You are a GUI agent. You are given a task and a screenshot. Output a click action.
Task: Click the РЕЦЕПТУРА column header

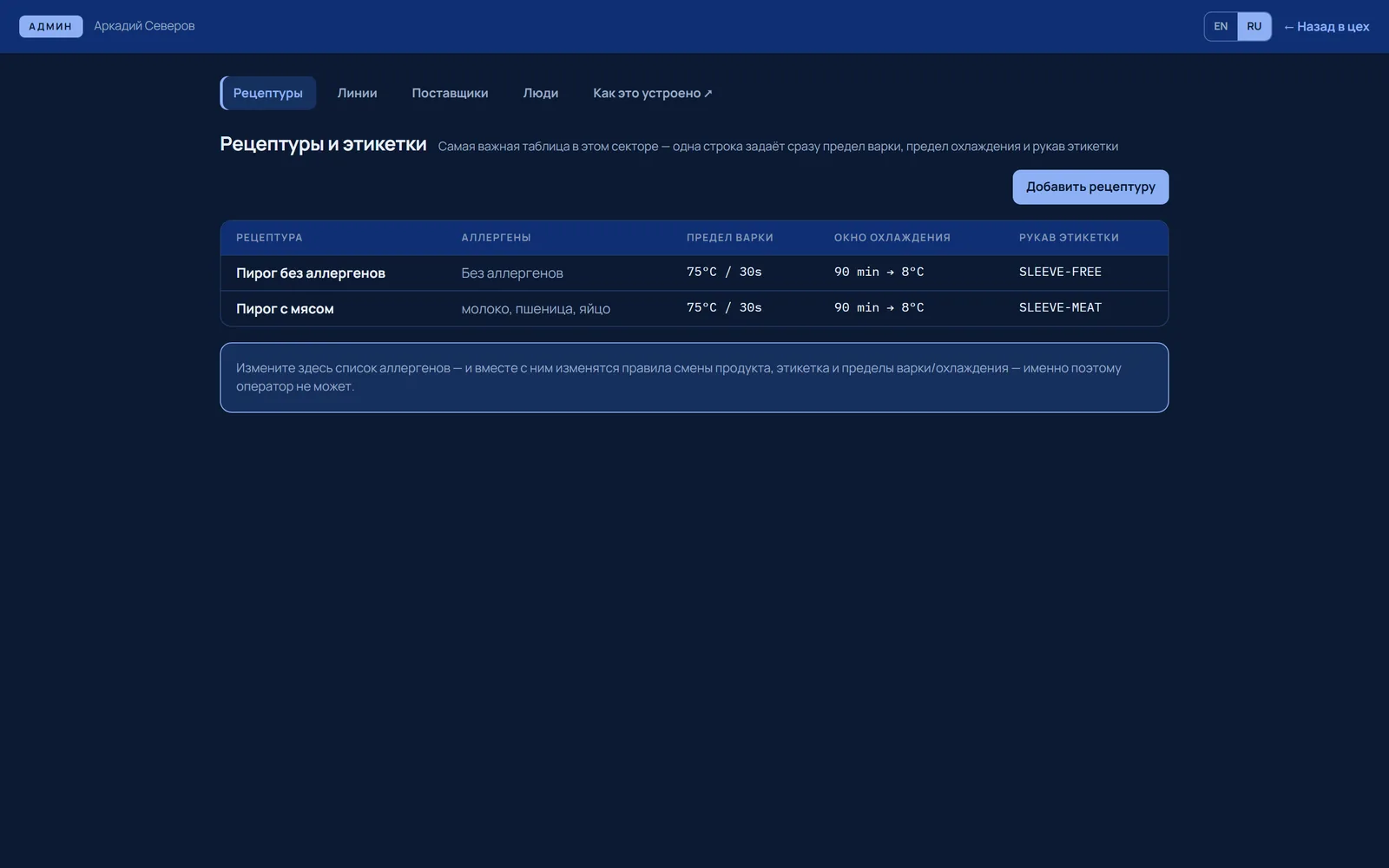click(269, 237)
